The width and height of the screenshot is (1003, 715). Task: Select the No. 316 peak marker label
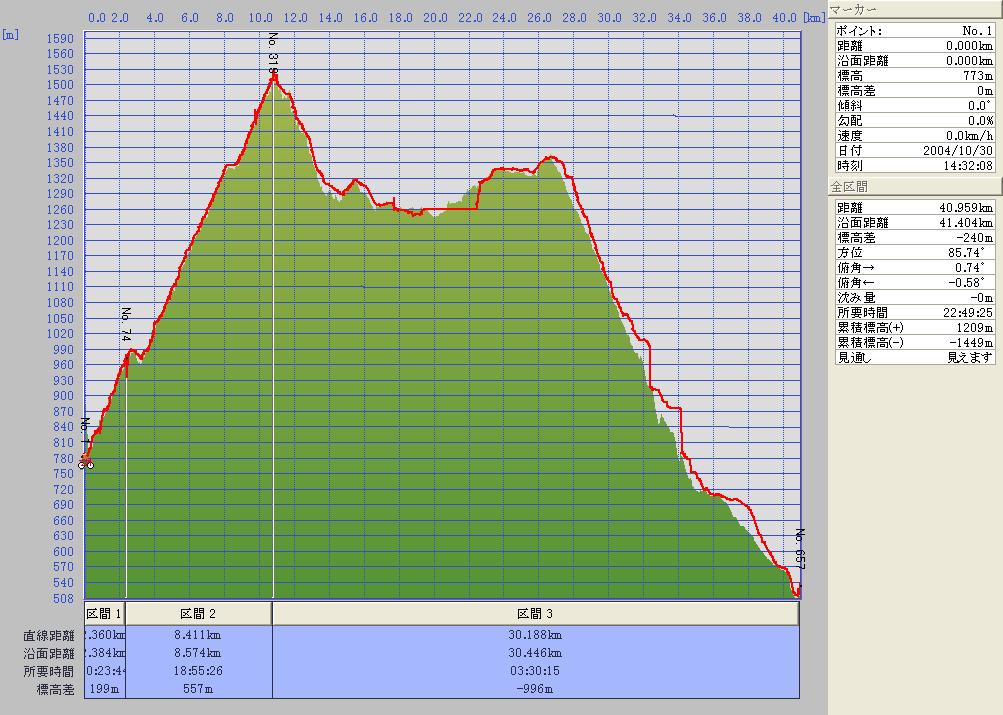point(273,55)
